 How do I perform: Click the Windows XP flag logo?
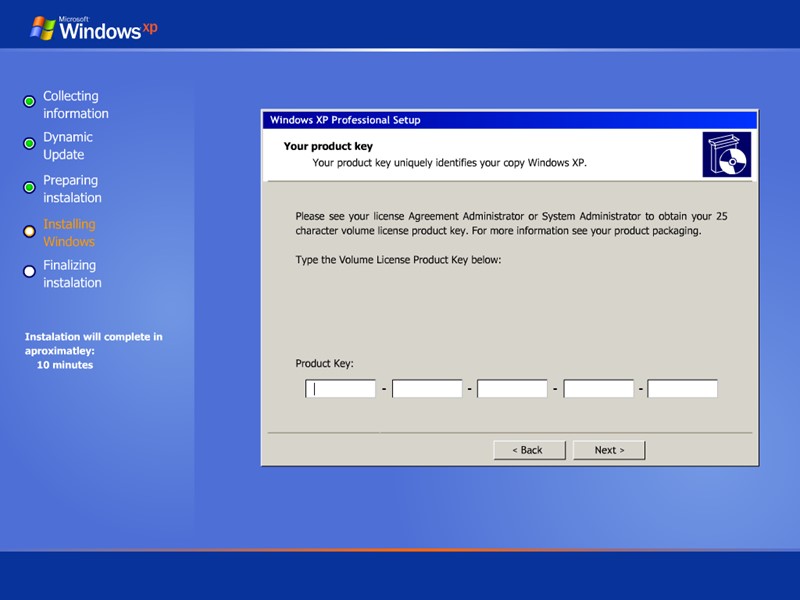[43, 28]
